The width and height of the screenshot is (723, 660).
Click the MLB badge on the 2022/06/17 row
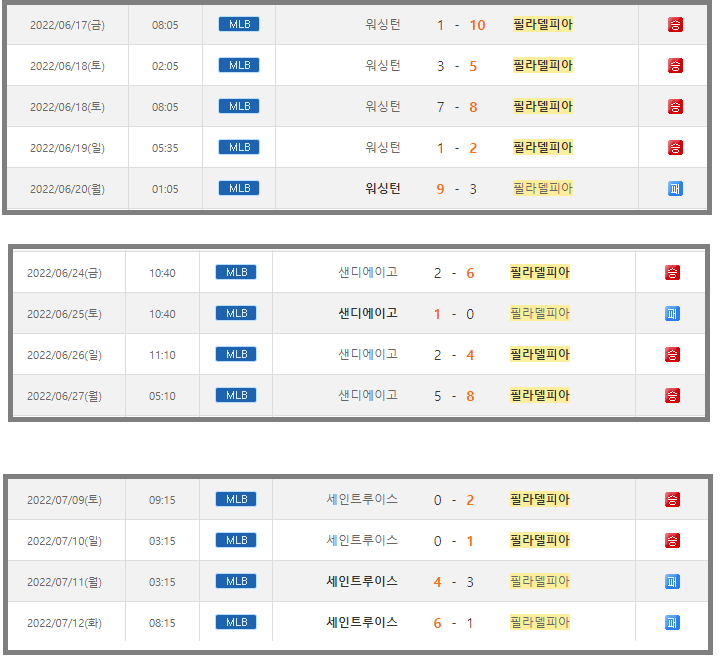(239, 24)
